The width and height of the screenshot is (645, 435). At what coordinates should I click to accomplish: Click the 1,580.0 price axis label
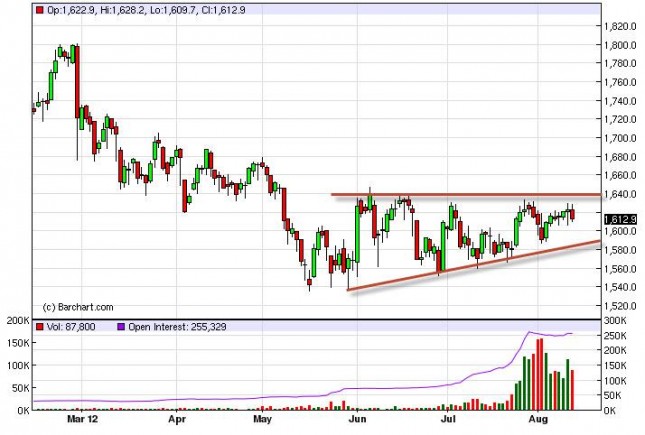620,250
